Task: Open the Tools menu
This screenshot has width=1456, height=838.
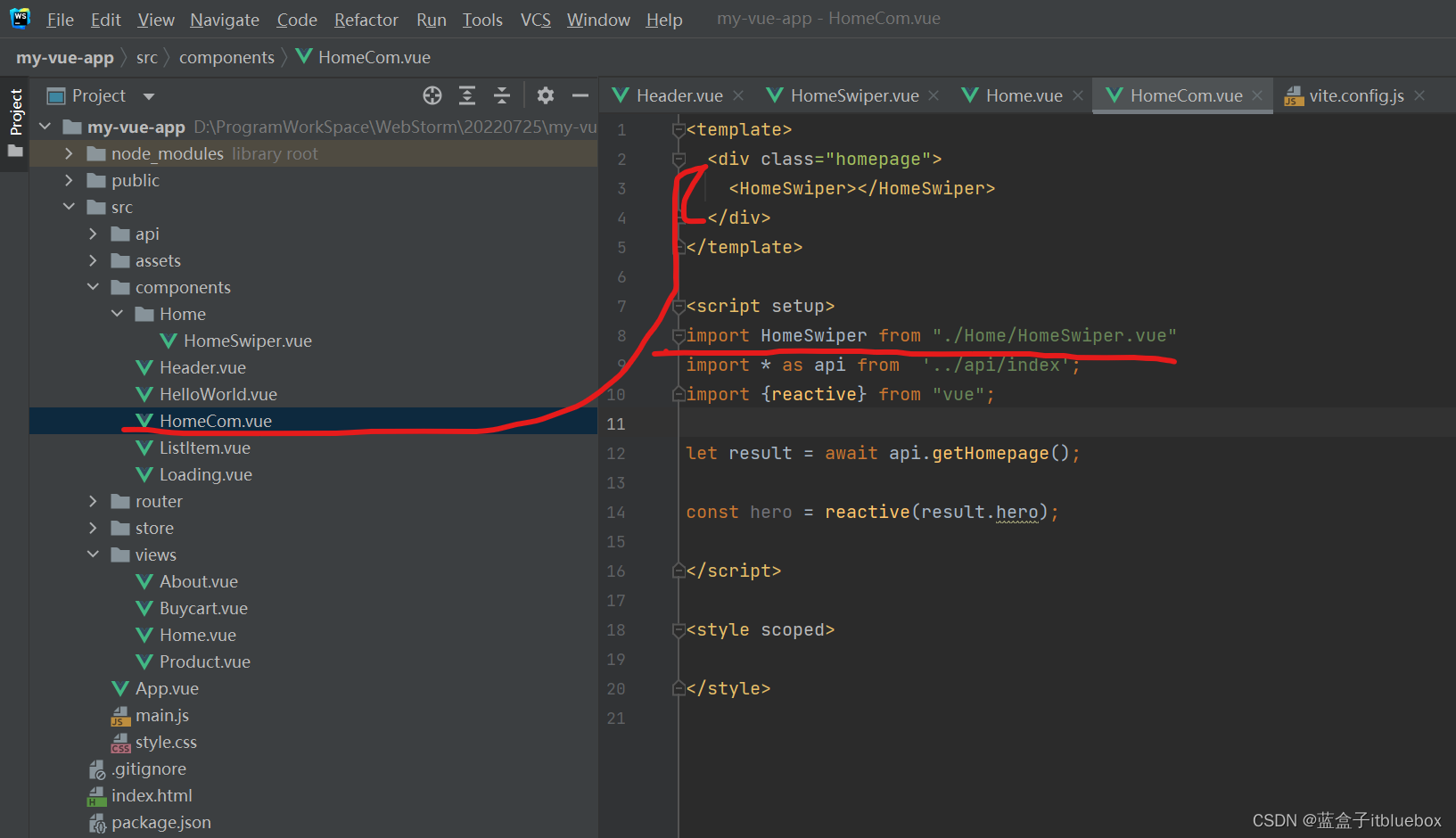Action: click(x=482, y=20)
